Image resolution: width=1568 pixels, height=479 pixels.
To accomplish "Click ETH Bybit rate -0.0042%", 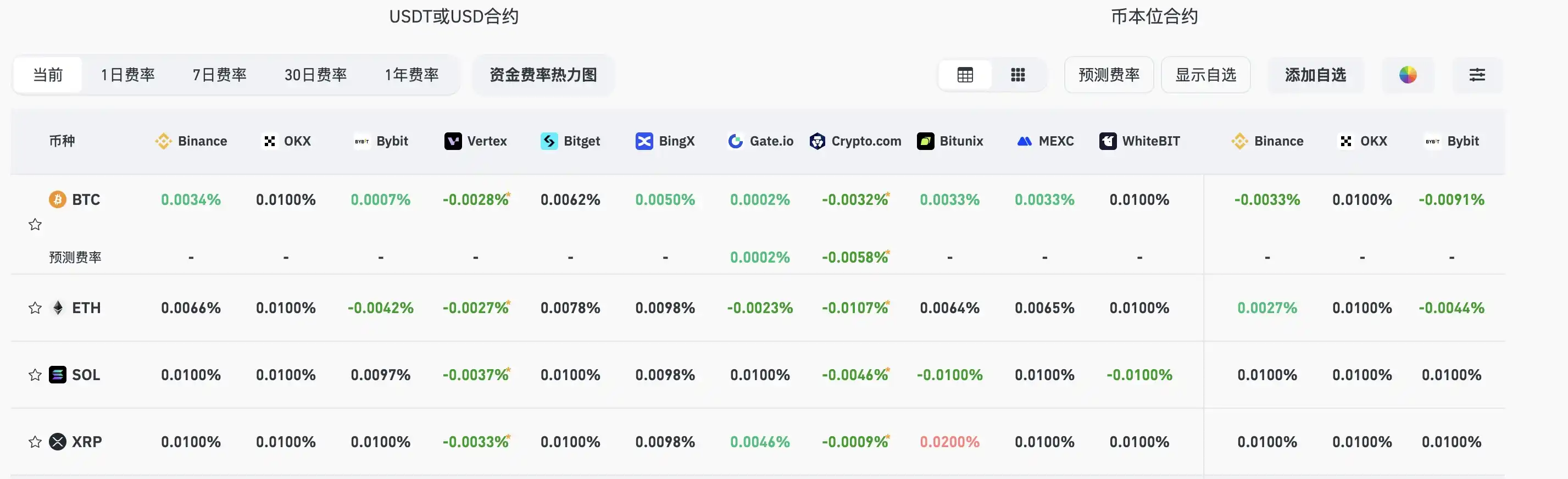I will pyautogui.click(x=380, y=308).
